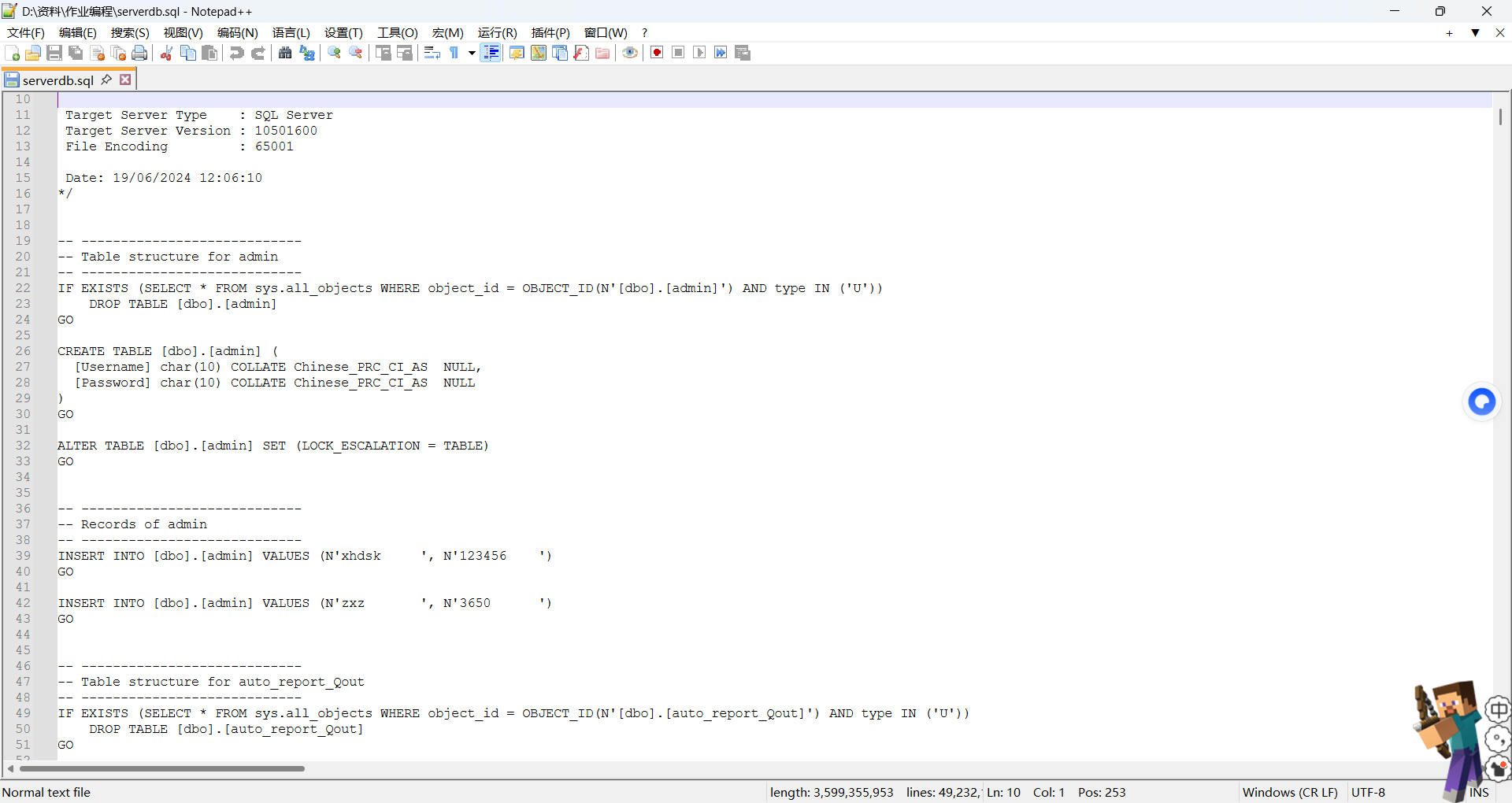
Task: Create a new document
Action: click(x=12, y=53)
